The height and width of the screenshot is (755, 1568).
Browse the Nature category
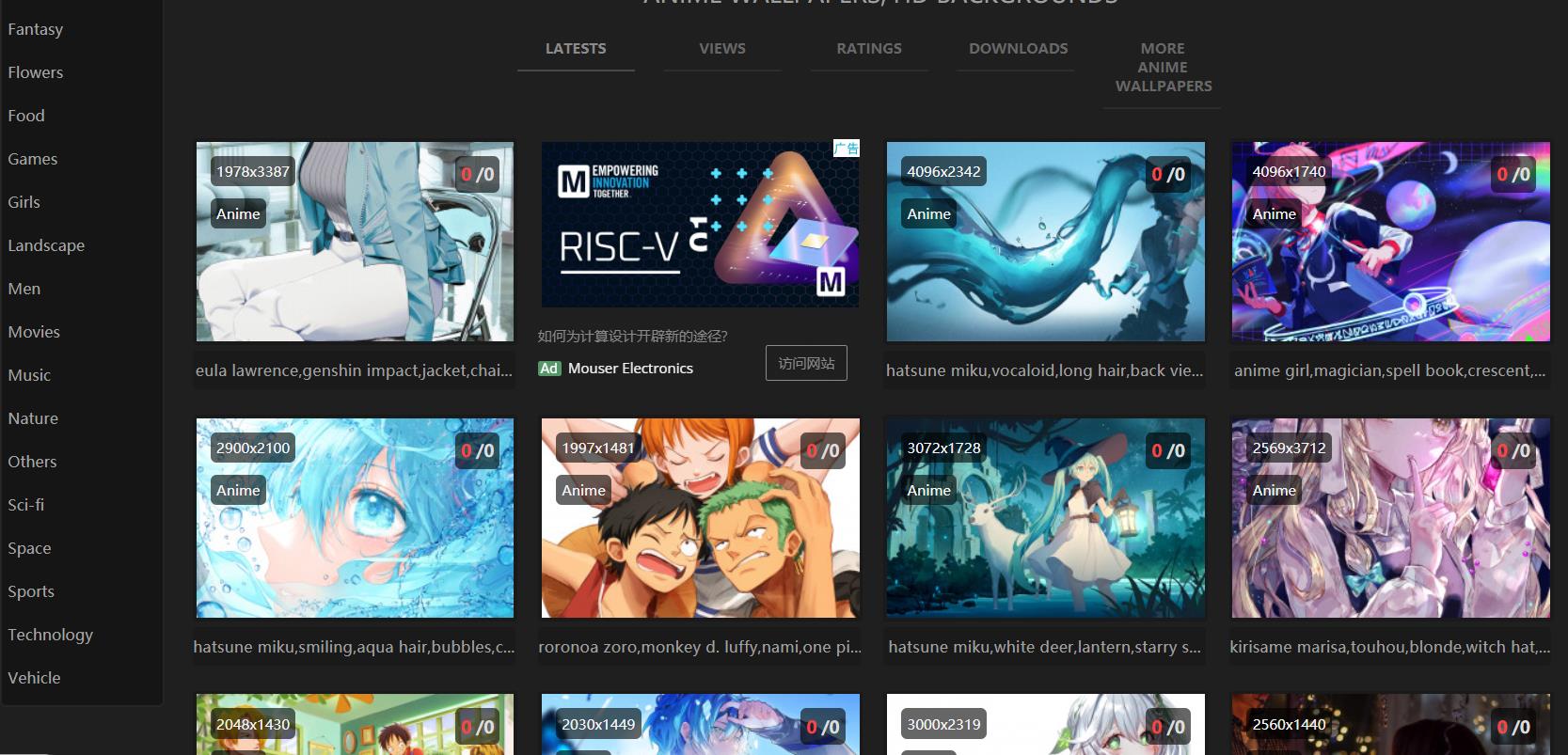pyautogui.click(x=33, y=418)
